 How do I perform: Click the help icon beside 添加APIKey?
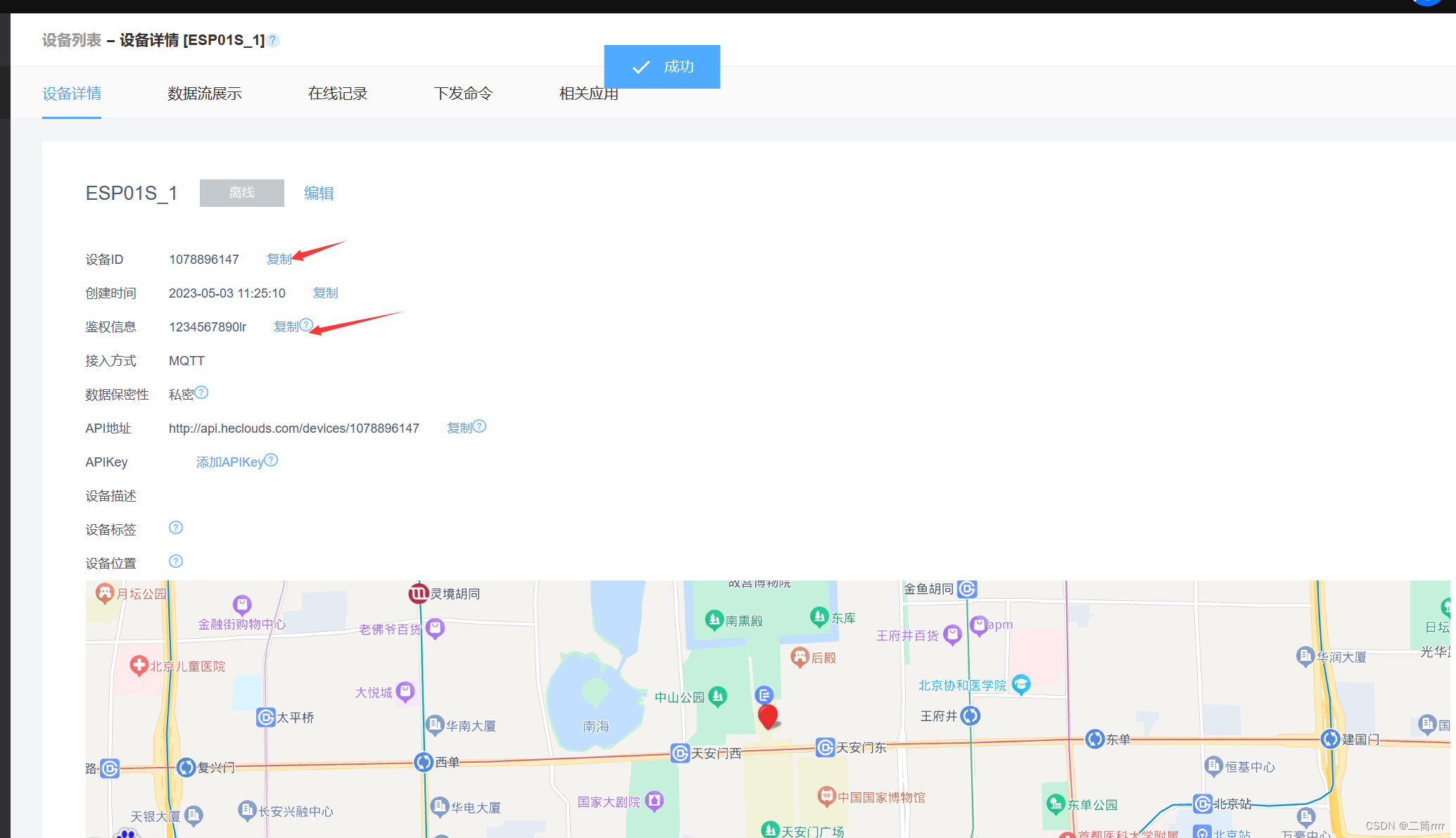(x=272, y=460)
